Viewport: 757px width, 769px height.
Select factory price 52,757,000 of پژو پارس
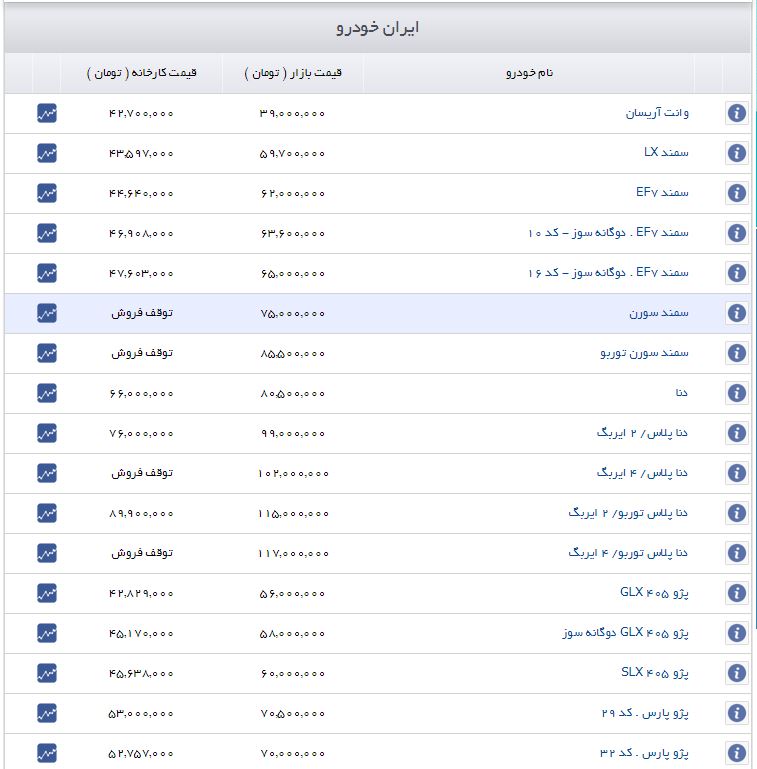pos(141,754)
